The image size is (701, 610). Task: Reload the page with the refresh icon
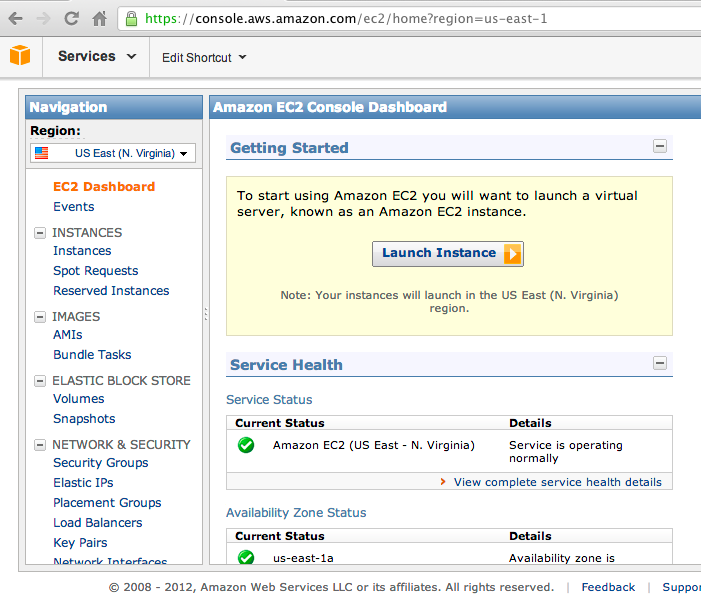[x=72, y=18]
